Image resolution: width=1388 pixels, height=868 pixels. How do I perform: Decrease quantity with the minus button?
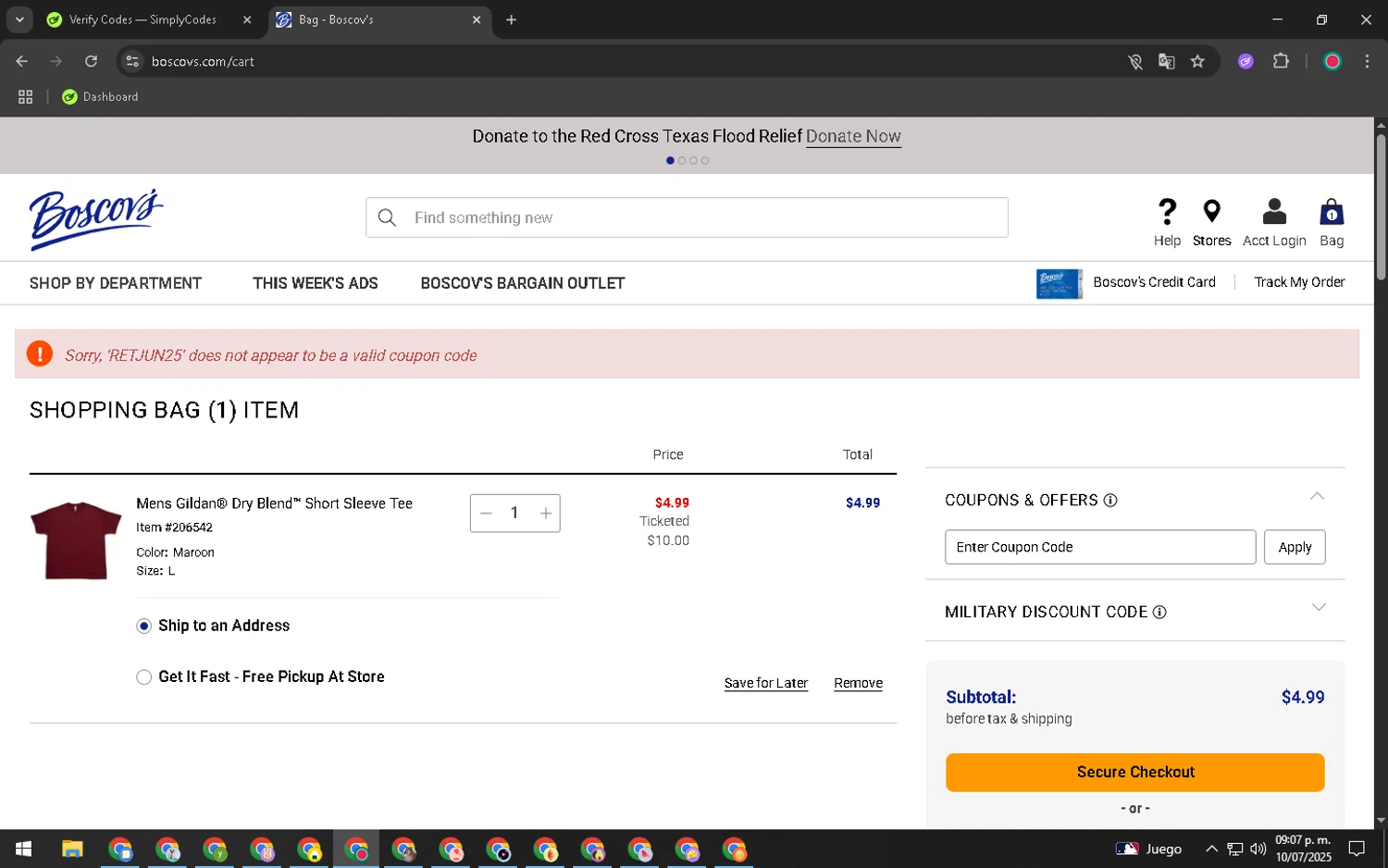(x=487, y=514)
